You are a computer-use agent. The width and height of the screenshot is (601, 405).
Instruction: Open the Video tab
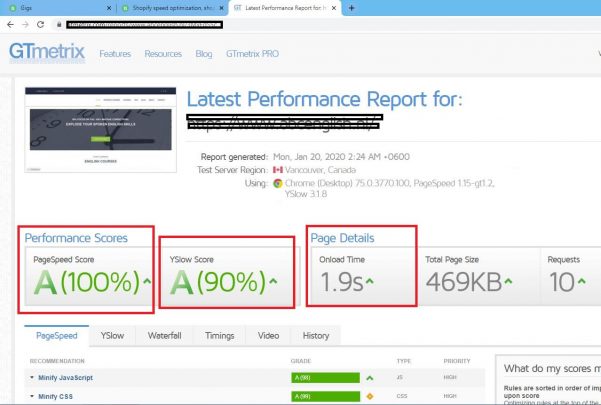click(268, 336)
